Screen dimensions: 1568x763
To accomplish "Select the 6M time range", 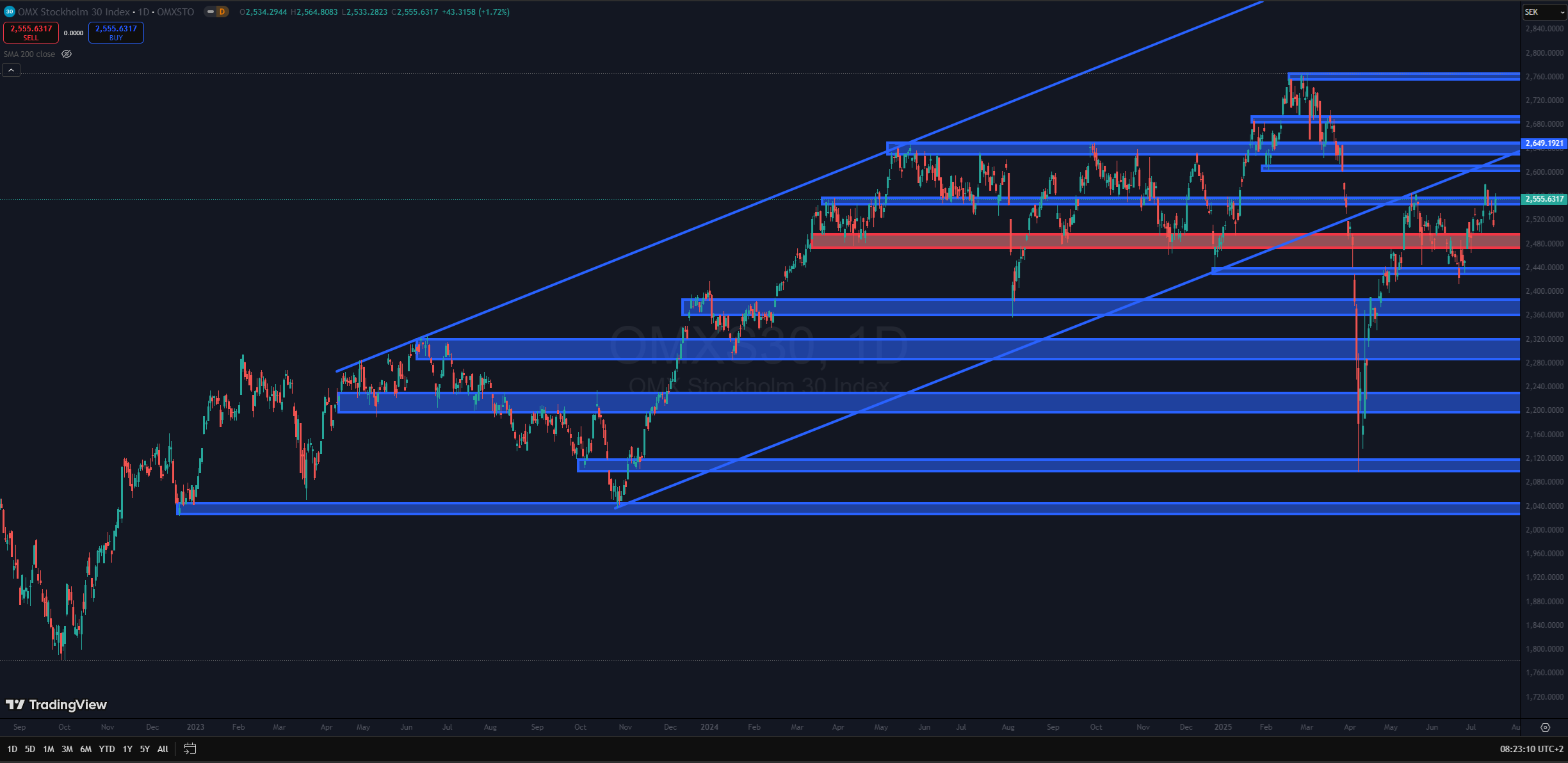I will click(86, 749).
